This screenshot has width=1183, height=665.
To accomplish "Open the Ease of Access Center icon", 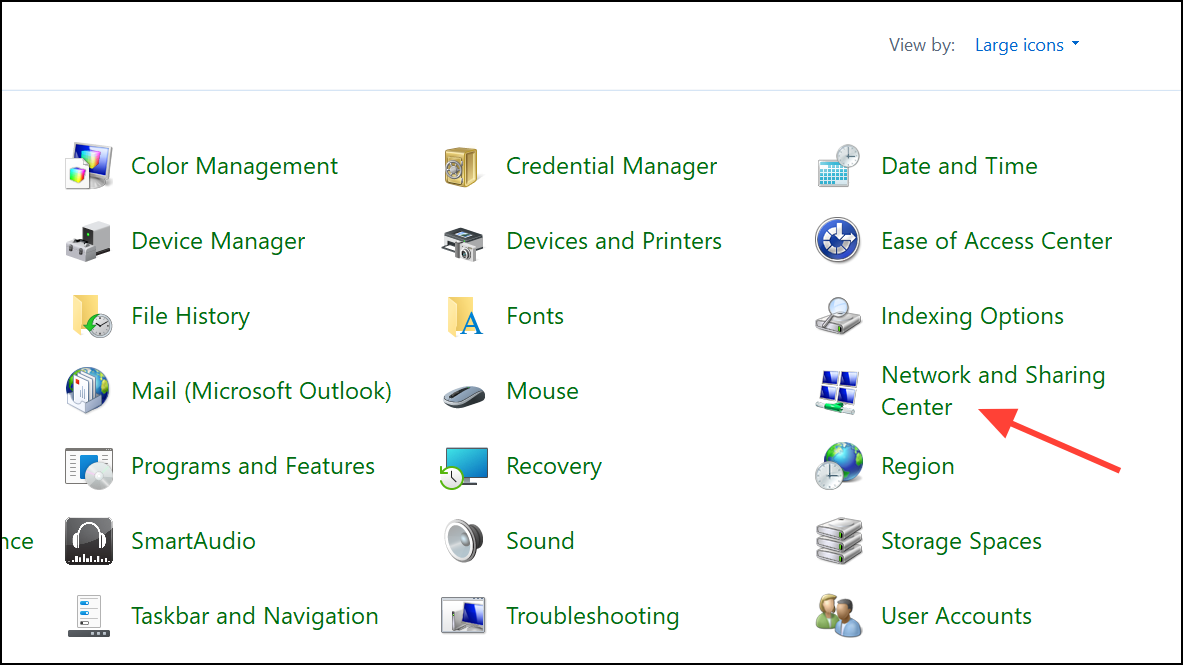I will click(x=838, y=241).
